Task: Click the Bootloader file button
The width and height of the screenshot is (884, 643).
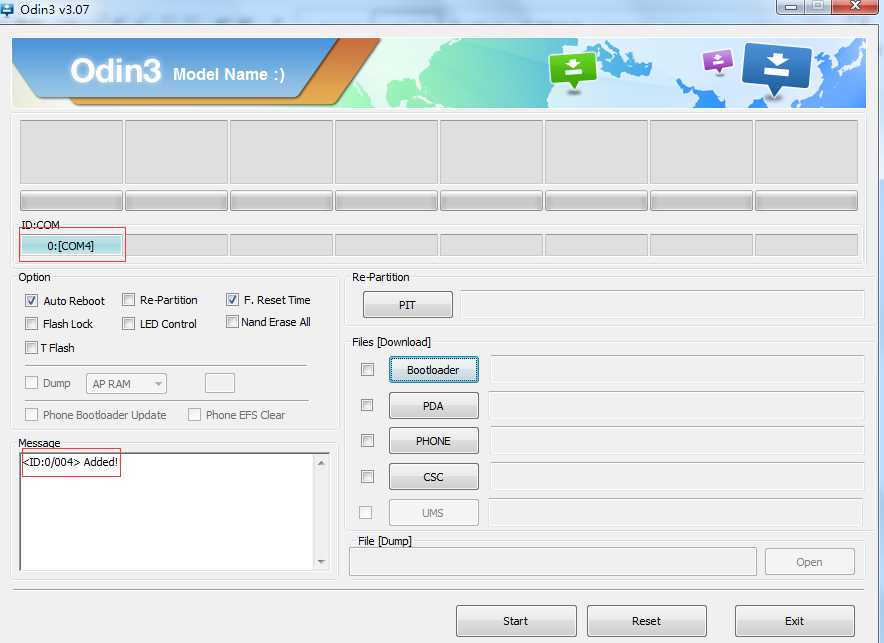Action: [x=434, y=370]
